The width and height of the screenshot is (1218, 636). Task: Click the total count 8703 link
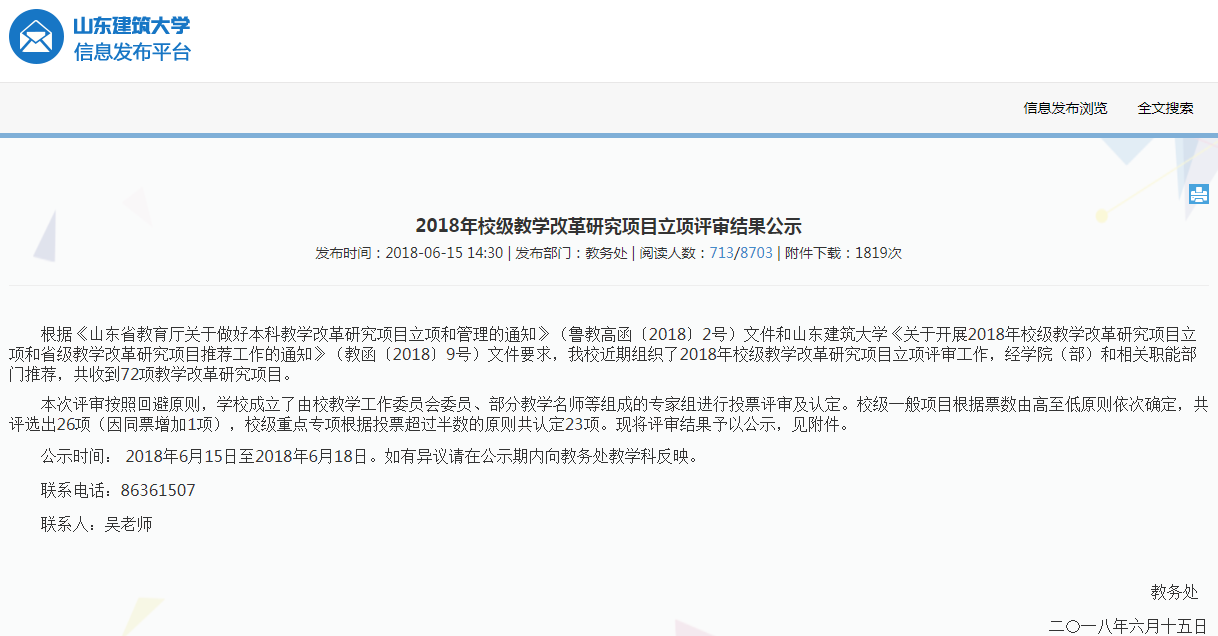[756, 253]
